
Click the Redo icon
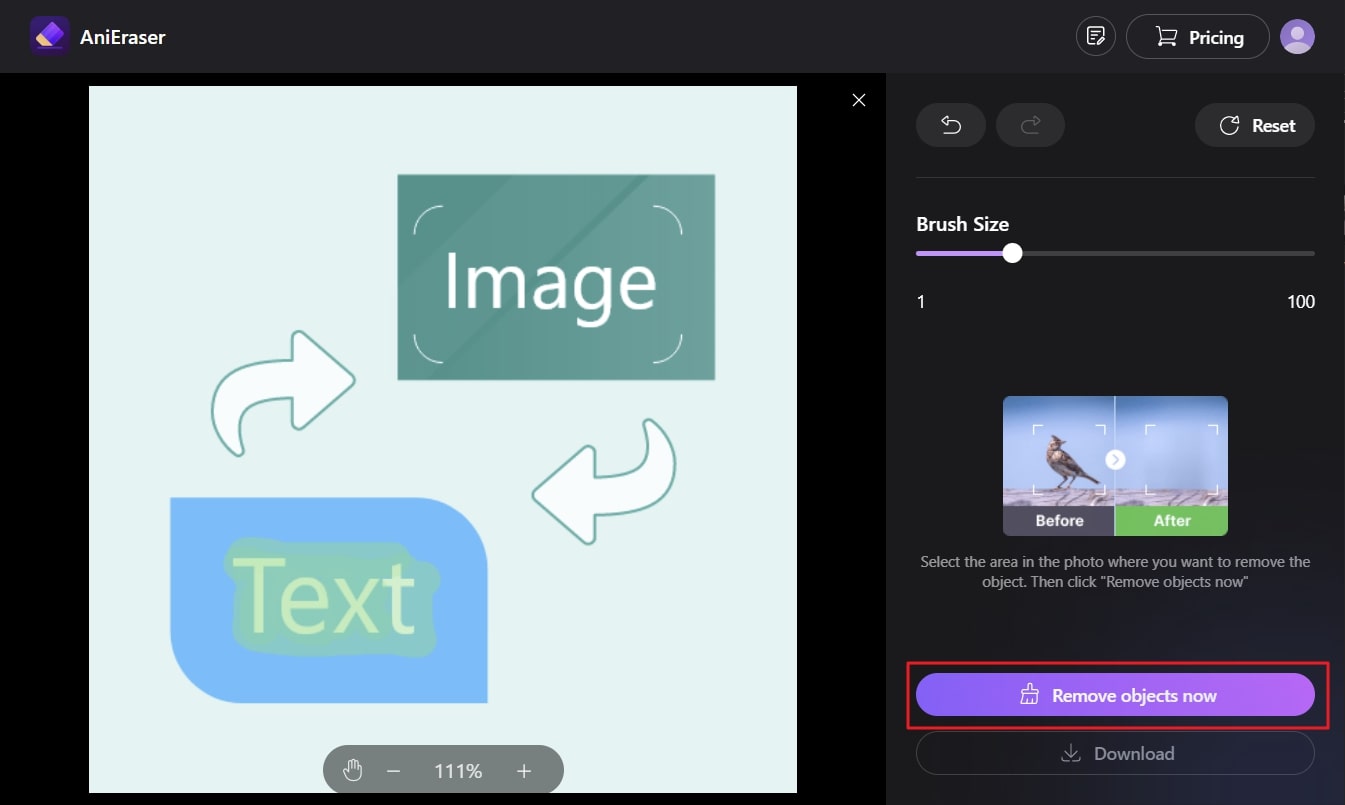1030,125
